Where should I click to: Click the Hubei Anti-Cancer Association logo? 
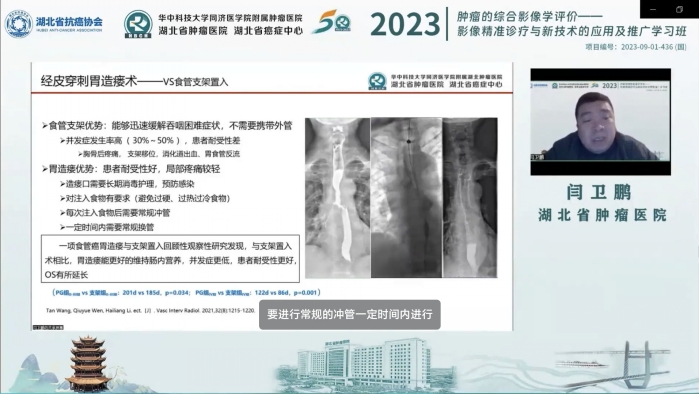point(53,23)
